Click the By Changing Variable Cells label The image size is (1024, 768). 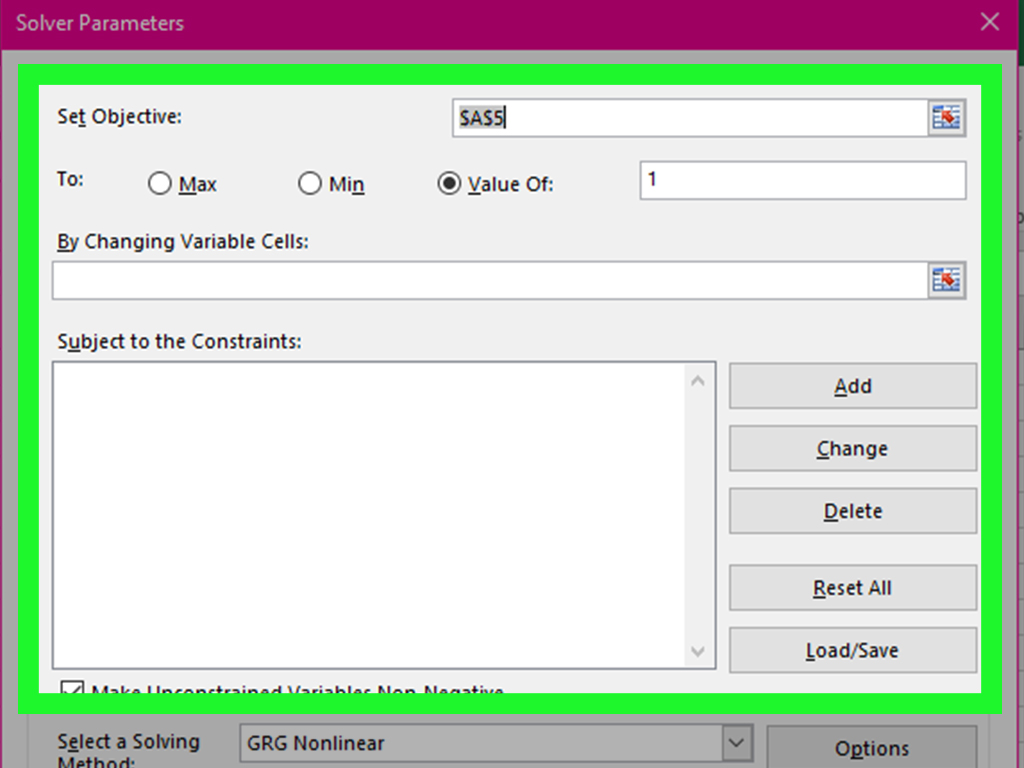(183, 242)
